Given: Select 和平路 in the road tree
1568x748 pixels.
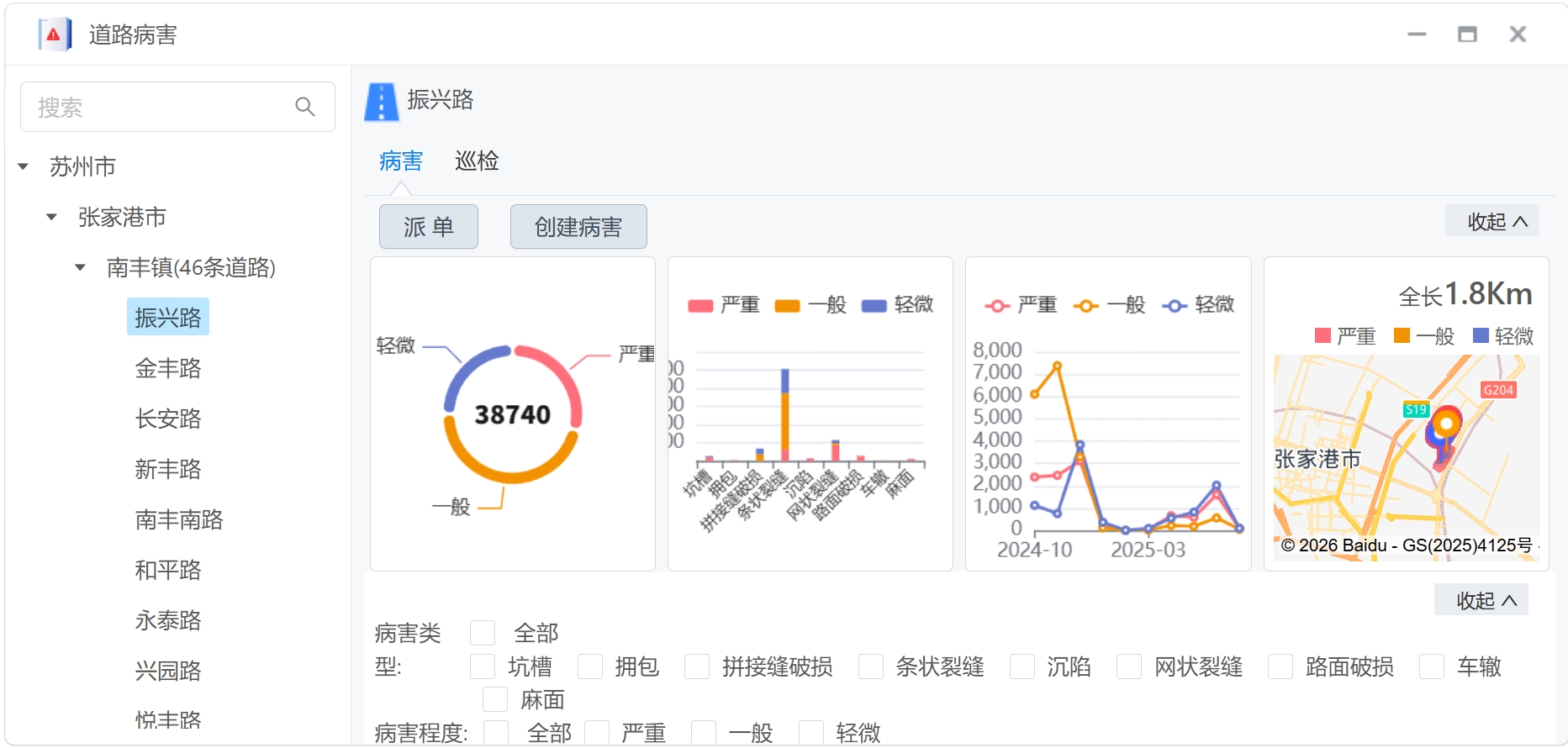Looking at the screenshot, I should [x=168, y=570].
